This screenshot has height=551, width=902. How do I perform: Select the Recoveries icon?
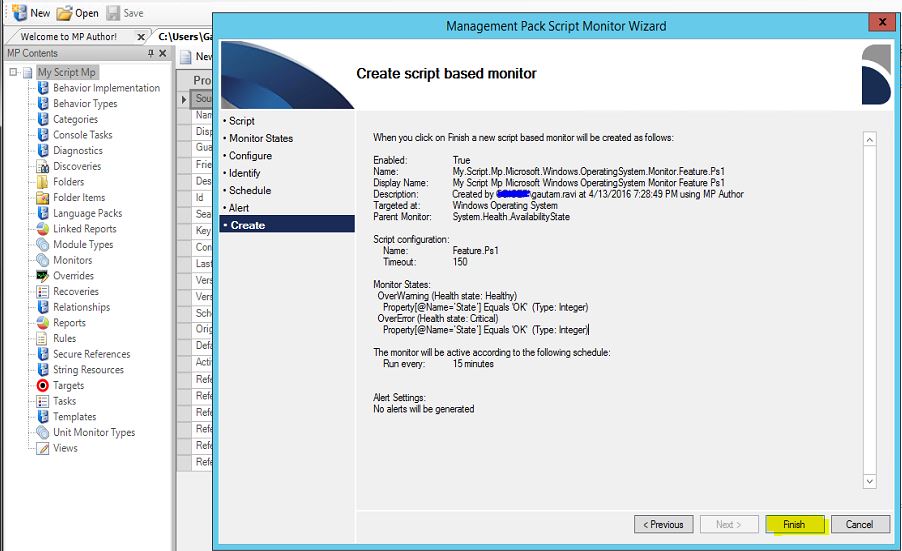tap(43, 292)
